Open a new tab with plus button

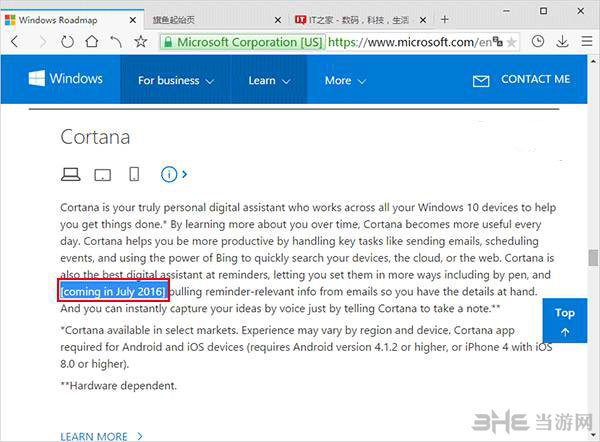pyautogui.click(x=444, y=20)
